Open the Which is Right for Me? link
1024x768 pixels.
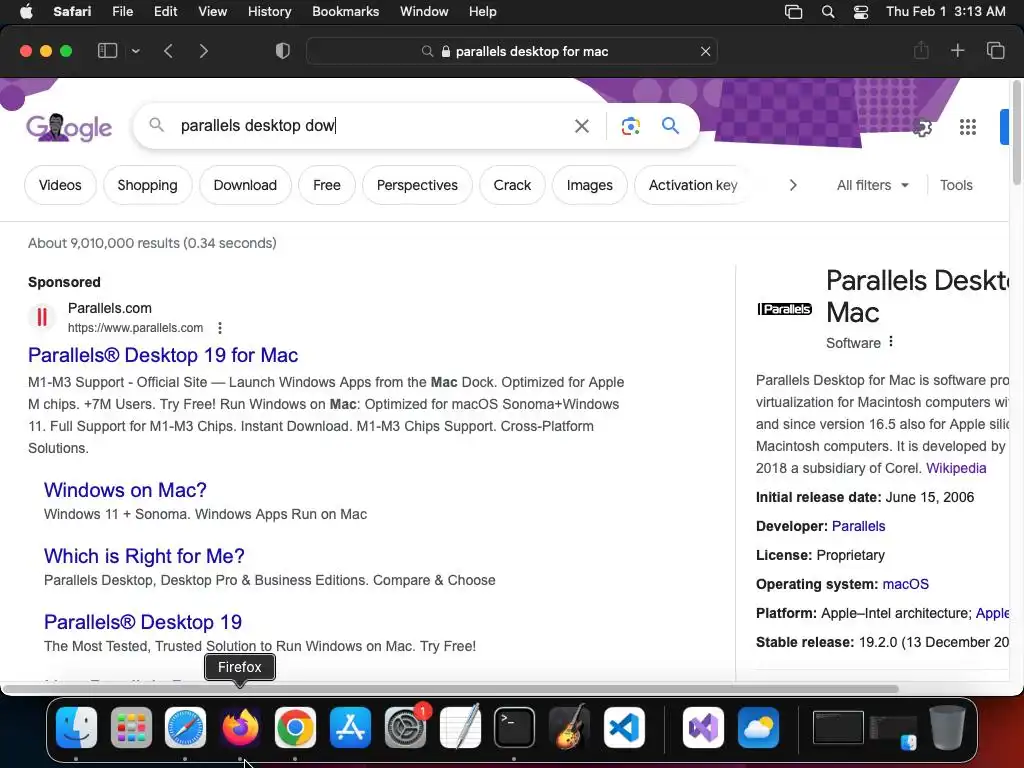click(144, 556)
